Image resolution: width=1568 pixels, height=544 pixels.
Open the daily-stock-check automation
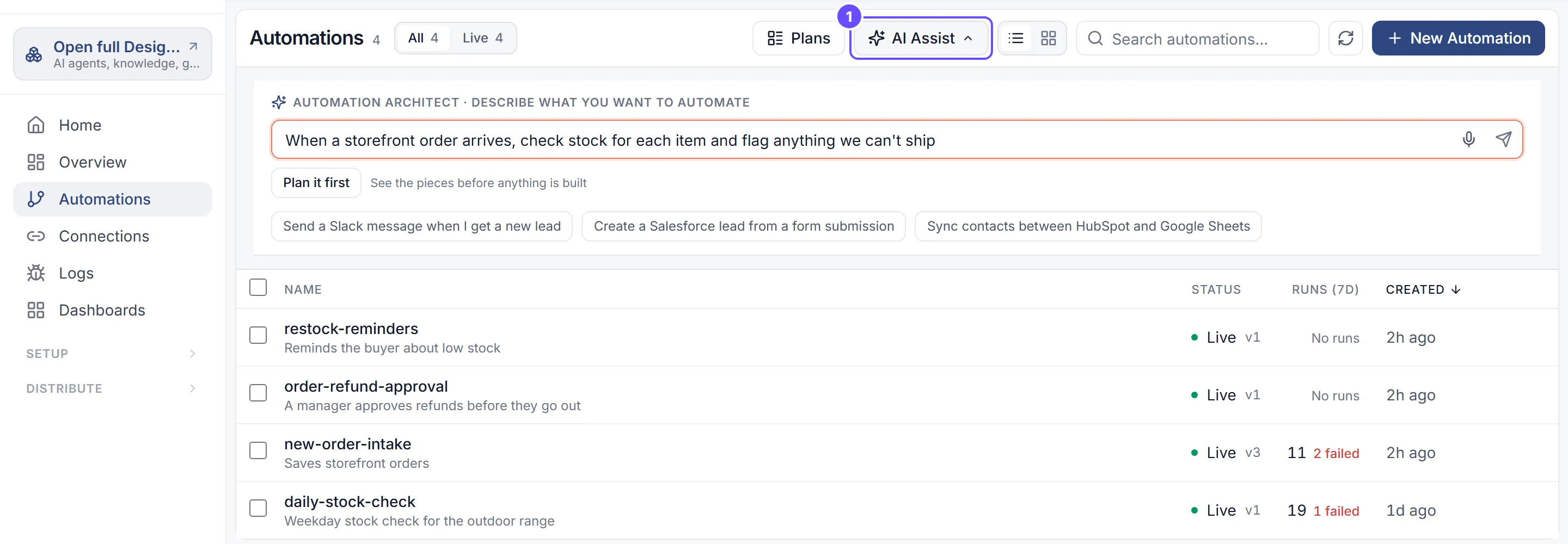(350, 502)
